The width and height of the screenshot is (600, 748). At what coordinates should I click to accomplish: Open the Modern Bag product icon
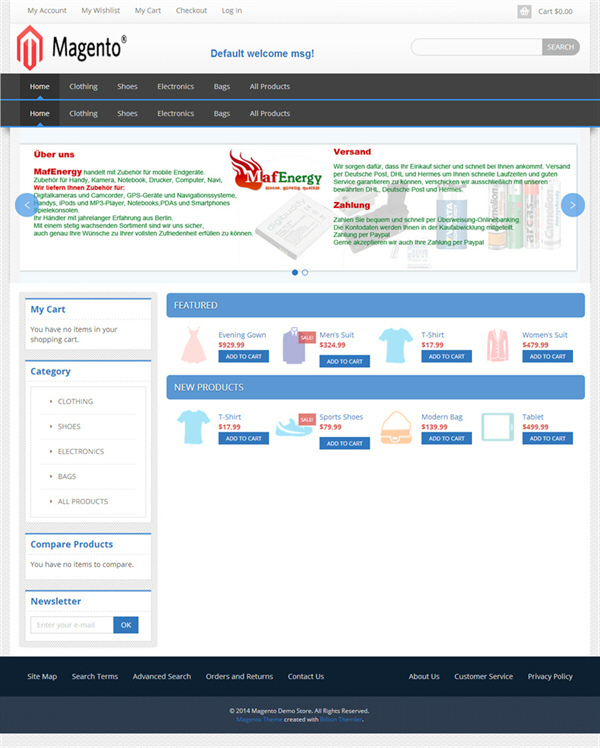pyautogui.click(x=396, y=427)
